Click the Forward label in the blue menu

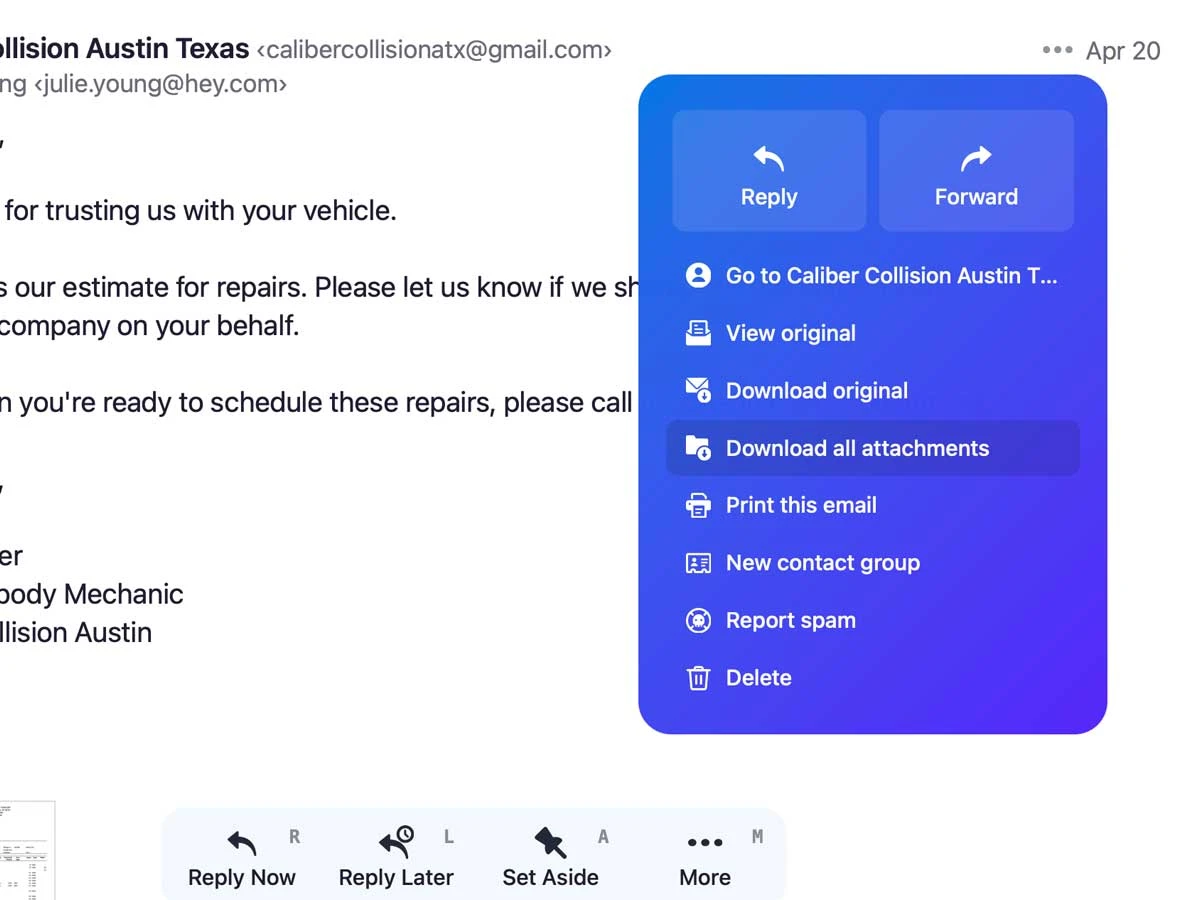pos(976,197)
